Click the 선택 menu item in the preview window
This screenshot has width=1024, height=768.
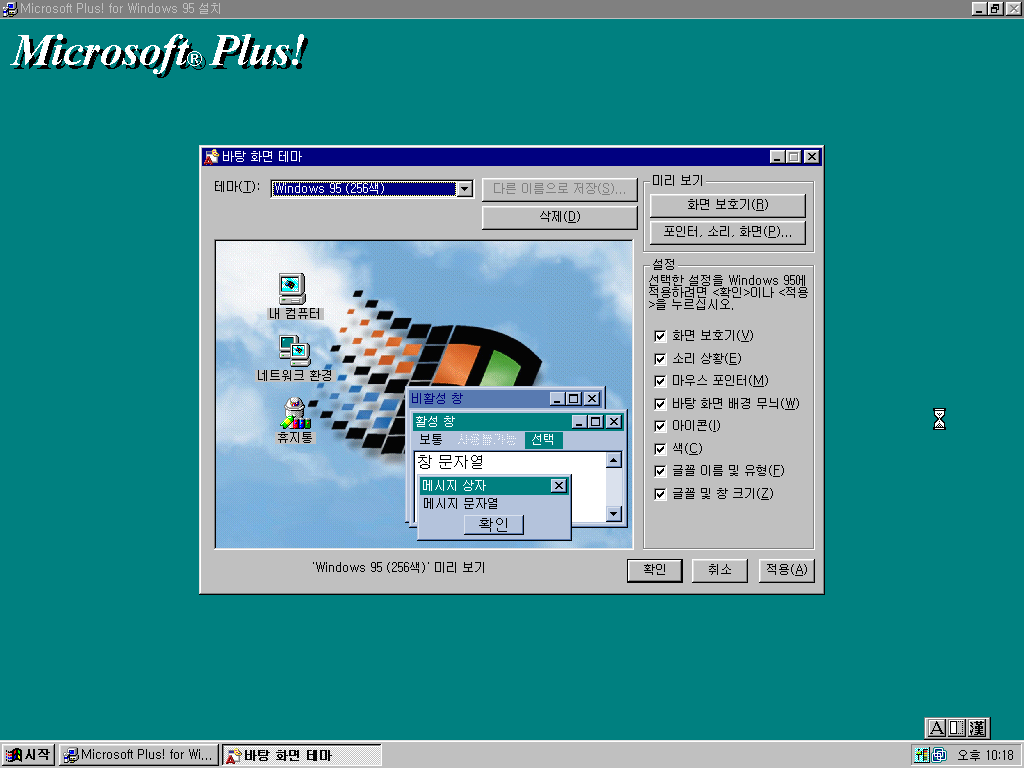tap(543, 440)
